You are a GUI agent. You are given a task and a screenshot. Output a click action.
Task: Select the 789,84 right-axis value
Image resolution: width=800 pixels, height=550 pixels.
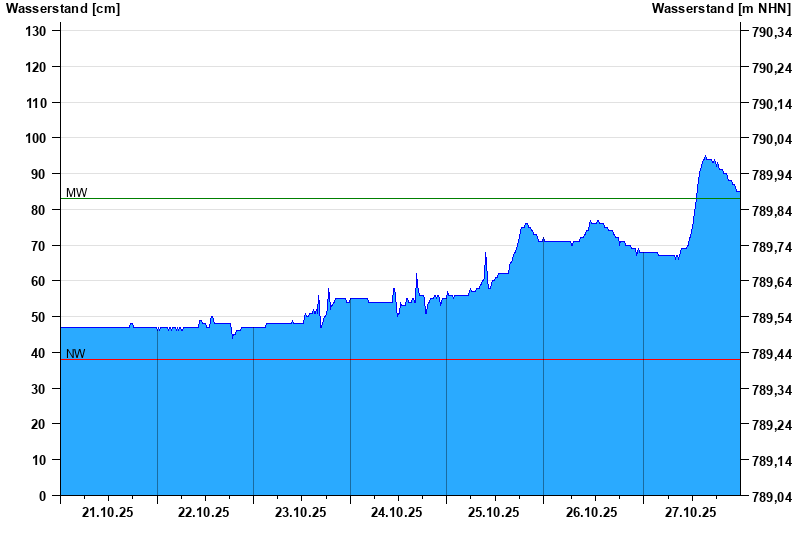pyautogui.click(x=770, y=211)
